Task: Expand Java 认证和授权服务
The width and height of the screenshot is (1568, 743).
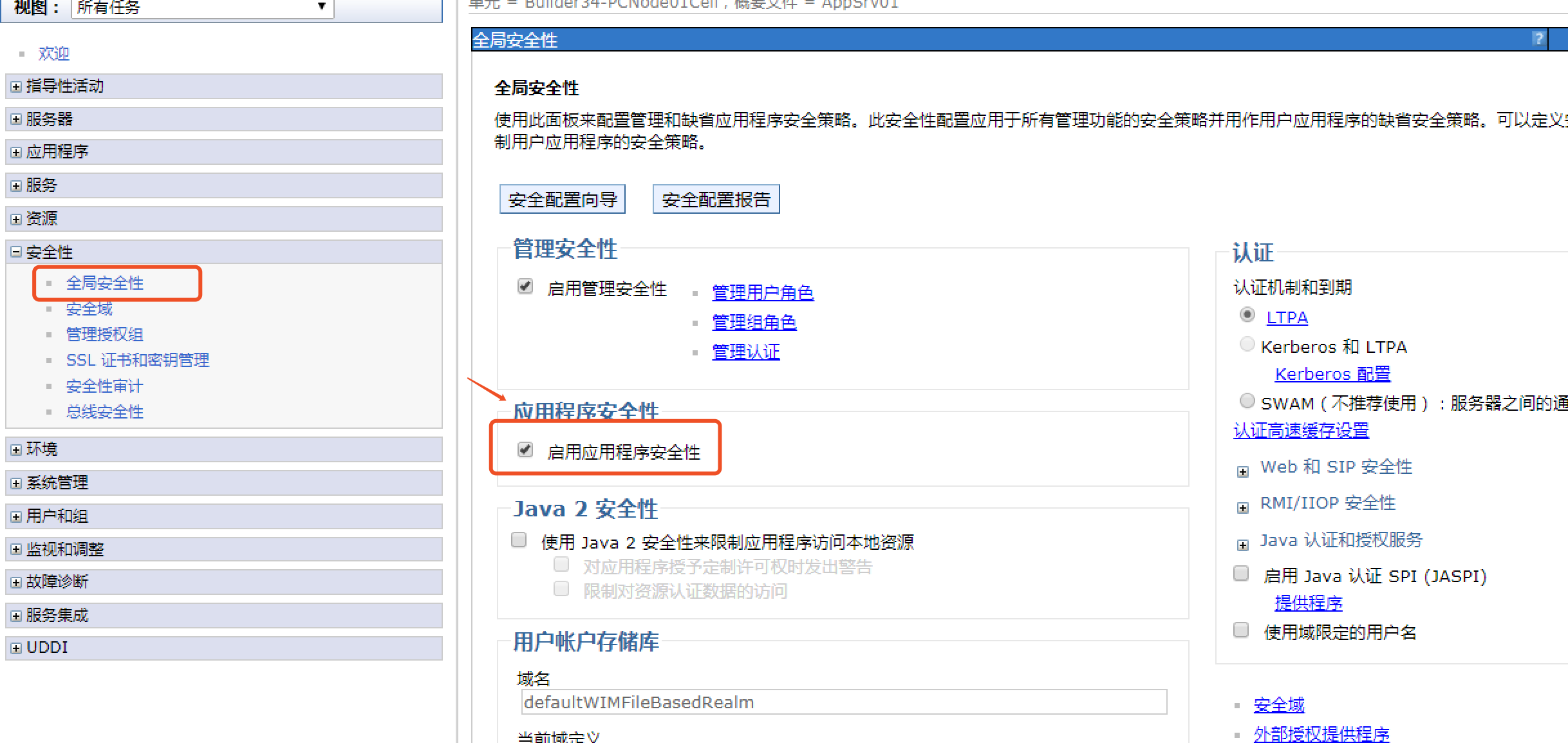Action: click(1243, 545)
